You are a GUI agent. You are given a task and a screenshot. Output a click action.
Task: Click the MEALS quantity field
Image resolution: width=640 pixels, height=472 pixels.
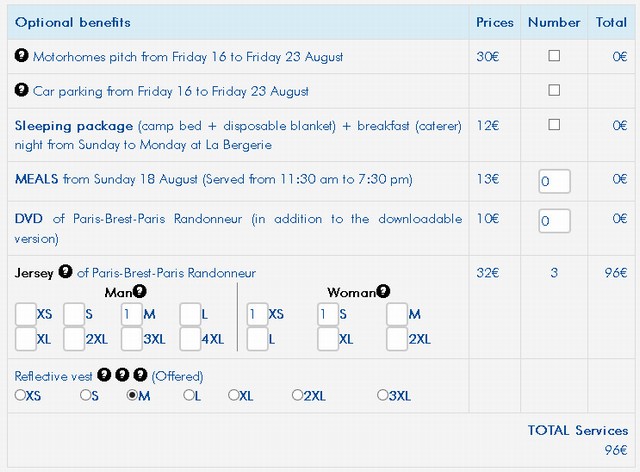point(554,181)
